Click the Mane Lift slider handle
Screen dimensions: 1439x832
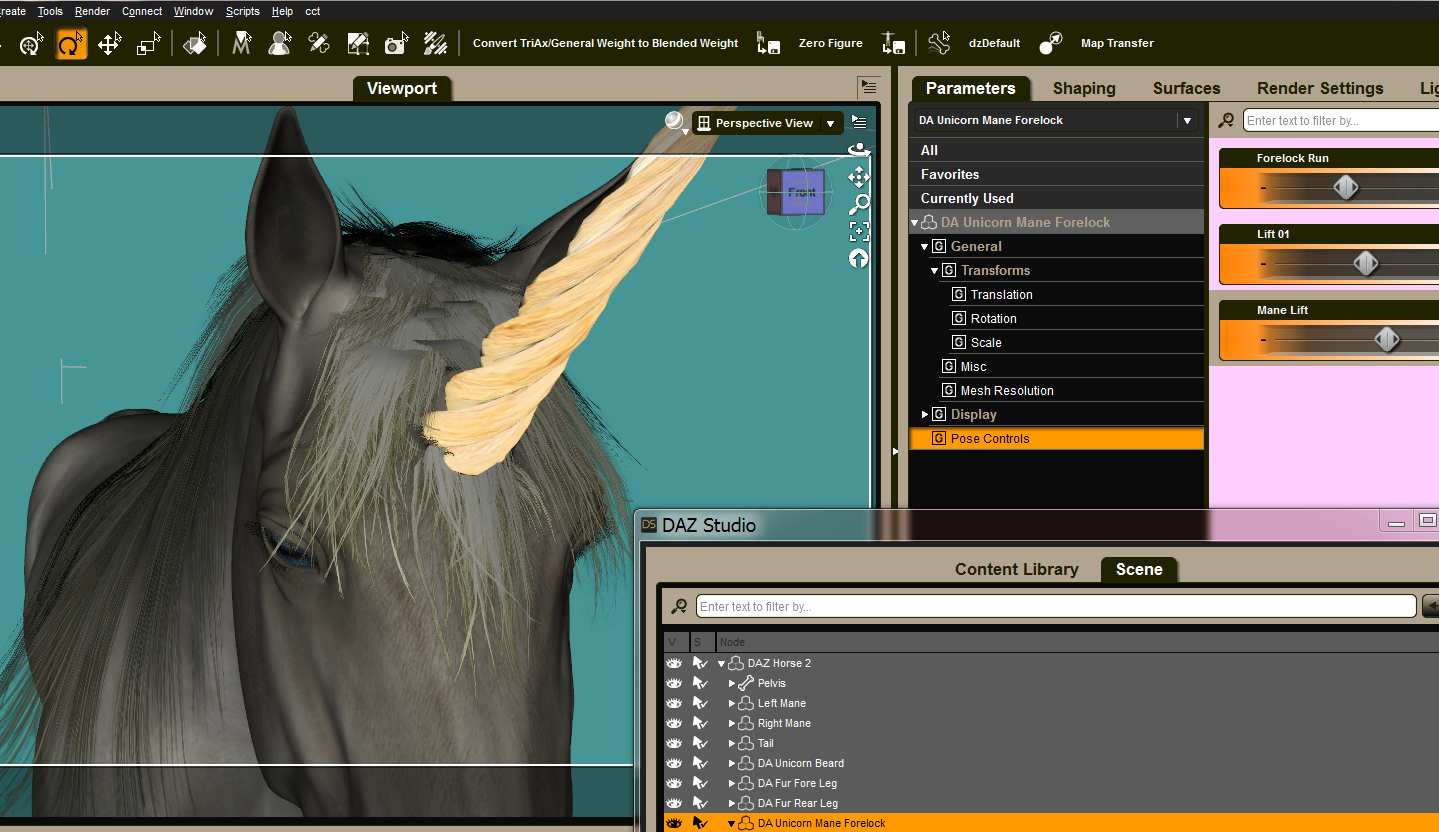pyautogui.click(x=1387, y=339)
